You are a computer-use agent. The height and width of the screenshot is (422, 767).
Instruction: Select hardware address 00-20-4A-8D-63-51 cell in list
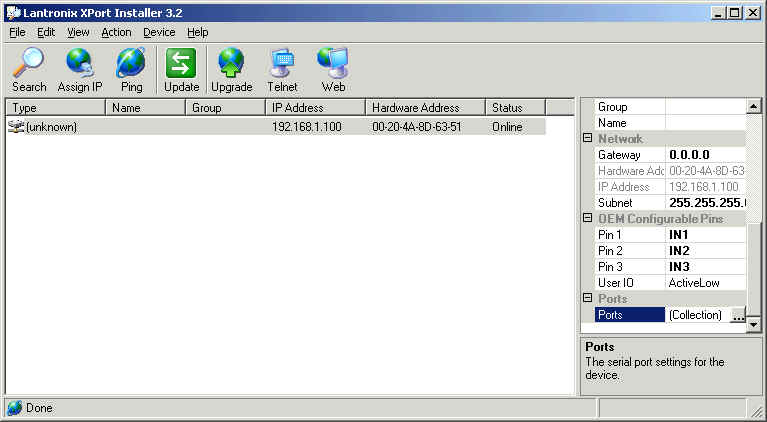point(417,127)
